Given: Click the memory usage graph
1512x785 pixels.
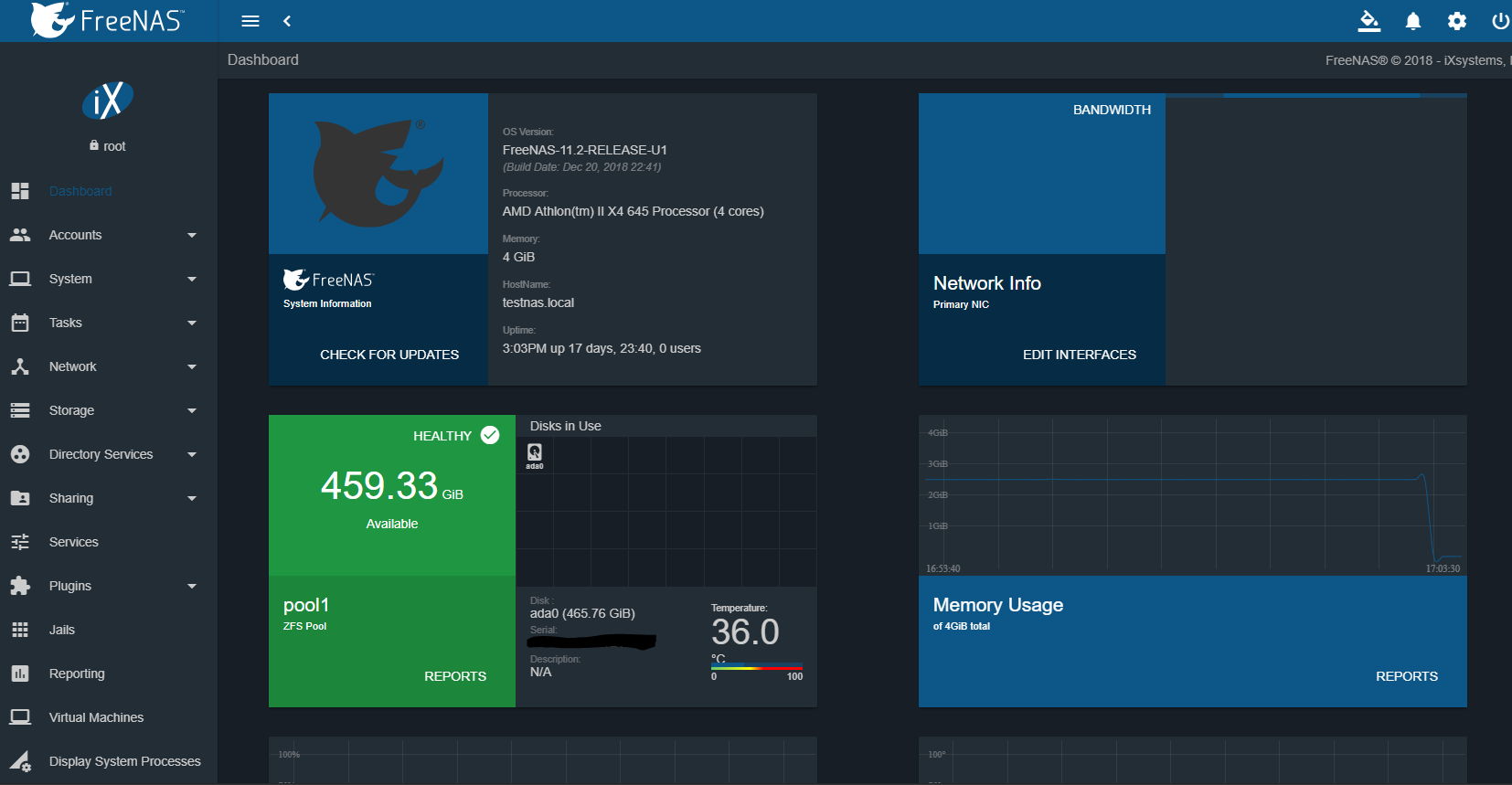Looking at the screenshot, I should (1193, 495).
